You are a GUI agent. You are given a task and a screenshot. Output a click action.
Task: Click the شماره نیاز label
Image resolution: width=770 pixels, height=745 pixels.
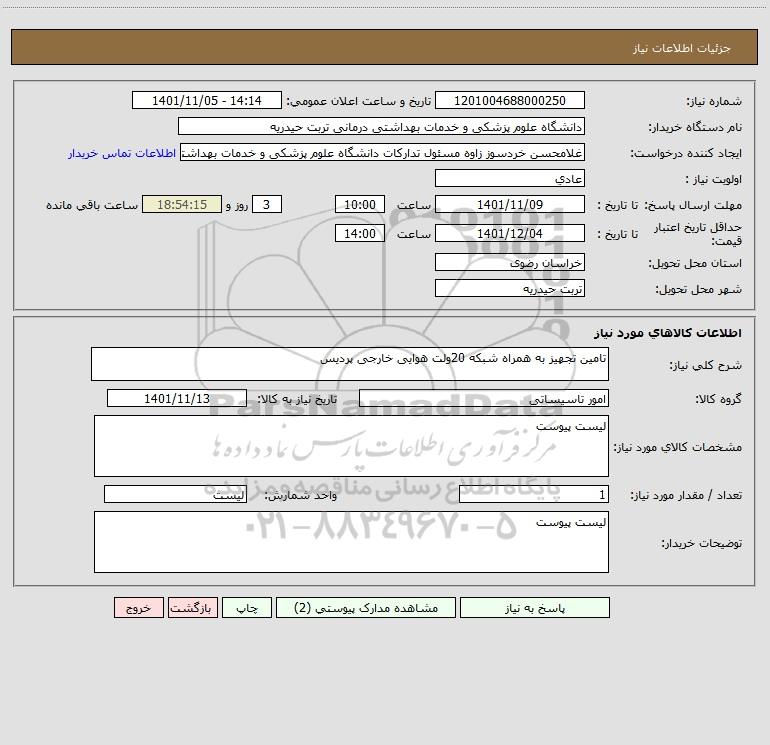[x=714, y=101]
